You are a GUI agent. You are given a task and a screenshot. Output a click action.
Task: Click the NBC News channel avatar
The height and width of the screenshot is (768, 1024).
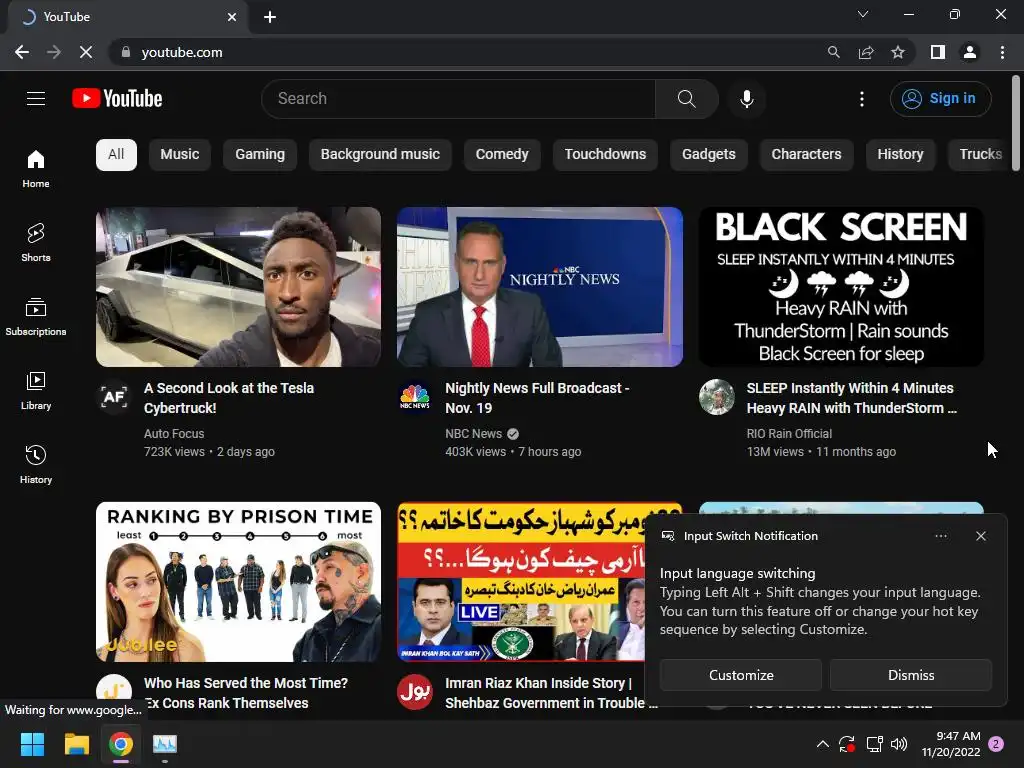(415, 396)
